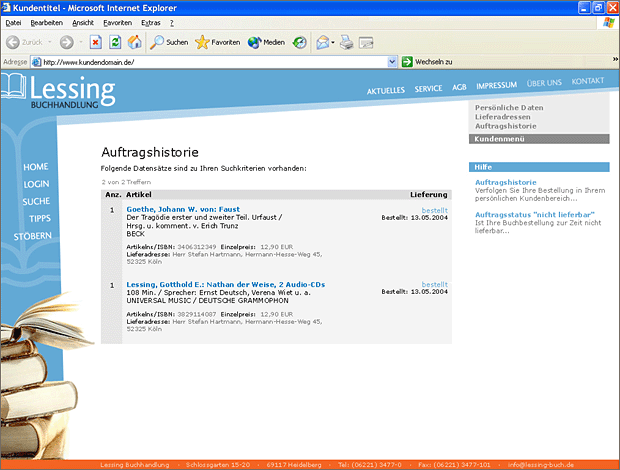Click the Stop loading icon

[95, 42]
